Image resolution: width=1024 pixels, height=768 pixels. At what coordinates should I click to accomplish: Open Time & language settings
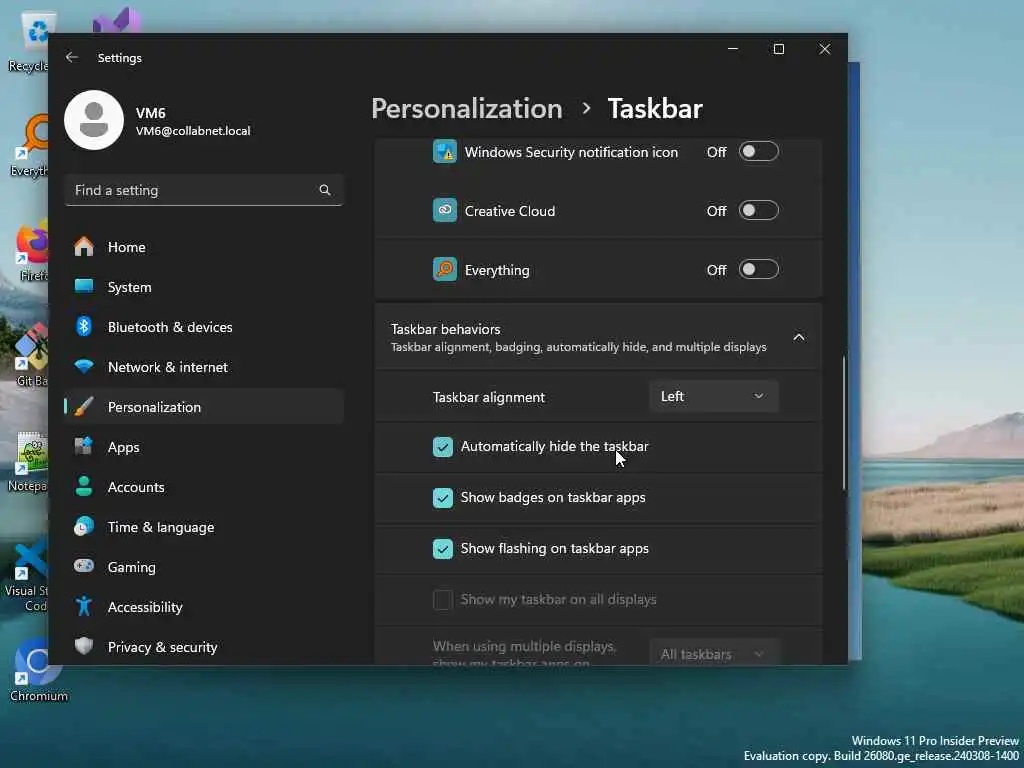(204, 526)
